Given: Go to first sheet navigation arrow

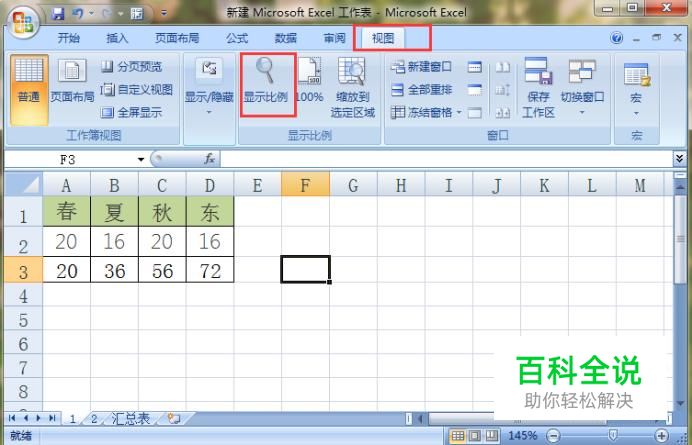Looking at the screenshot, I should point(12,418).
